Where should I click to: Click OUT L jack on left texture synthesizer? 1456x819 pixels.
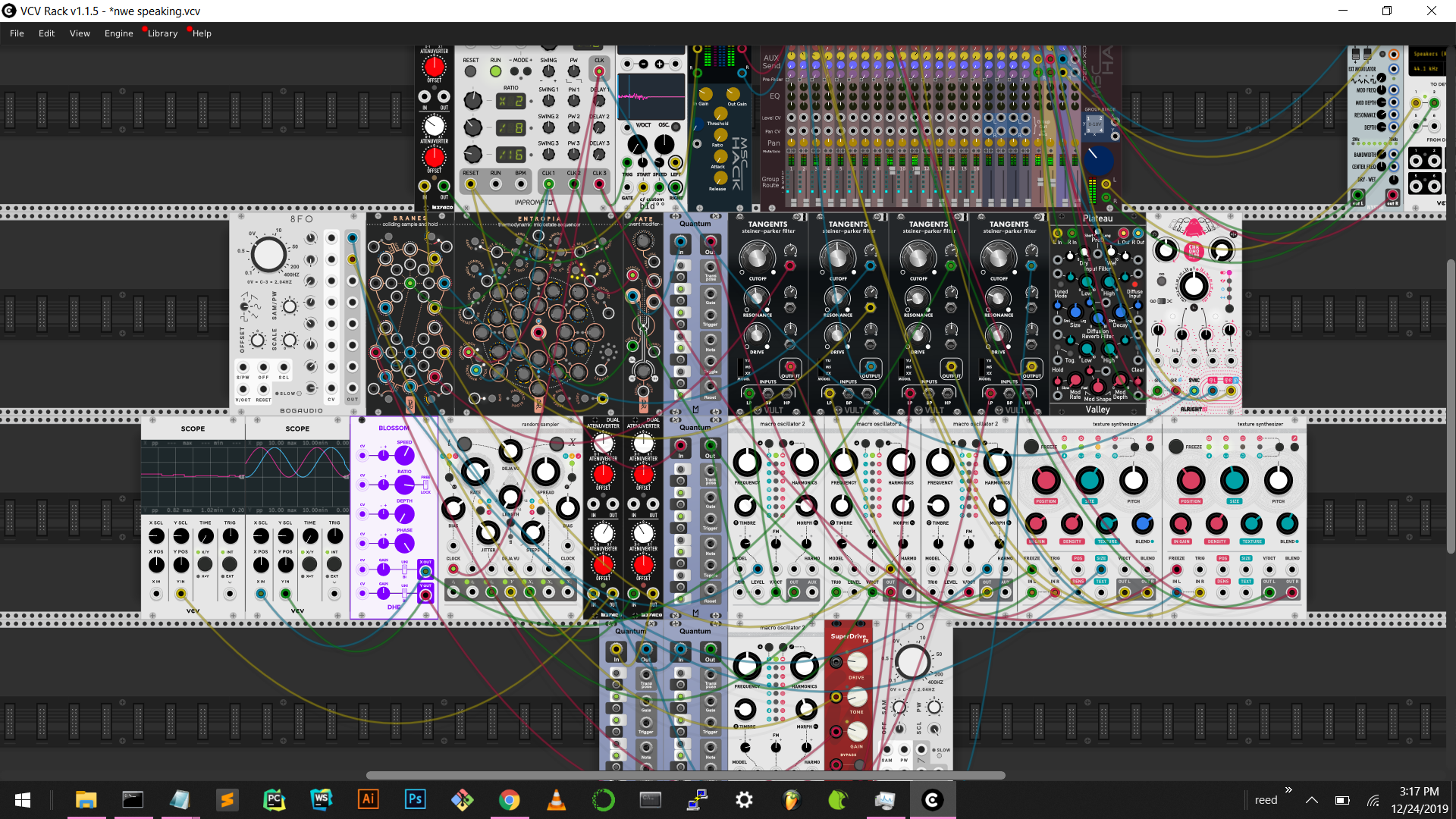(x=1125, y=592)
